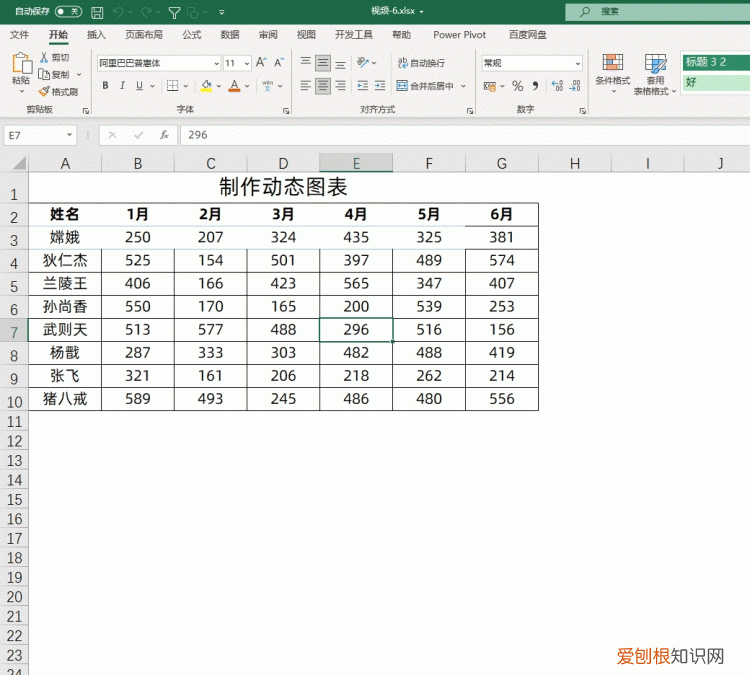The image size is (750, 675).
Task: Click the phonetic guide wen icon
Action: point(267,86)
